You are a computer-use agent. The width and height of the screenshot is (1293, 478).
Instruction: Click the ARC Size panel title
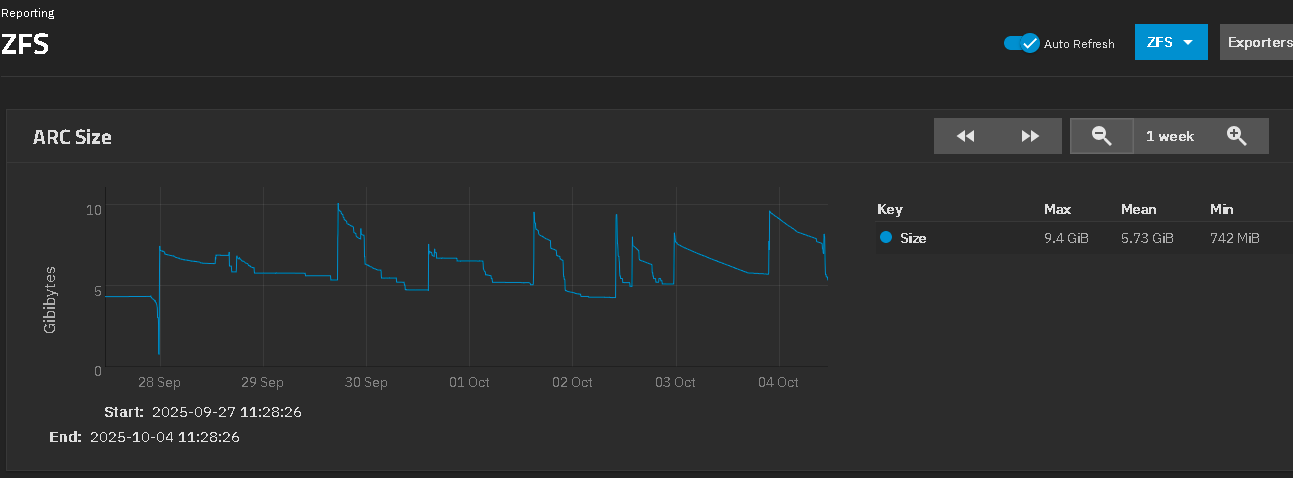pyautogui.click(x=72, y=137)
